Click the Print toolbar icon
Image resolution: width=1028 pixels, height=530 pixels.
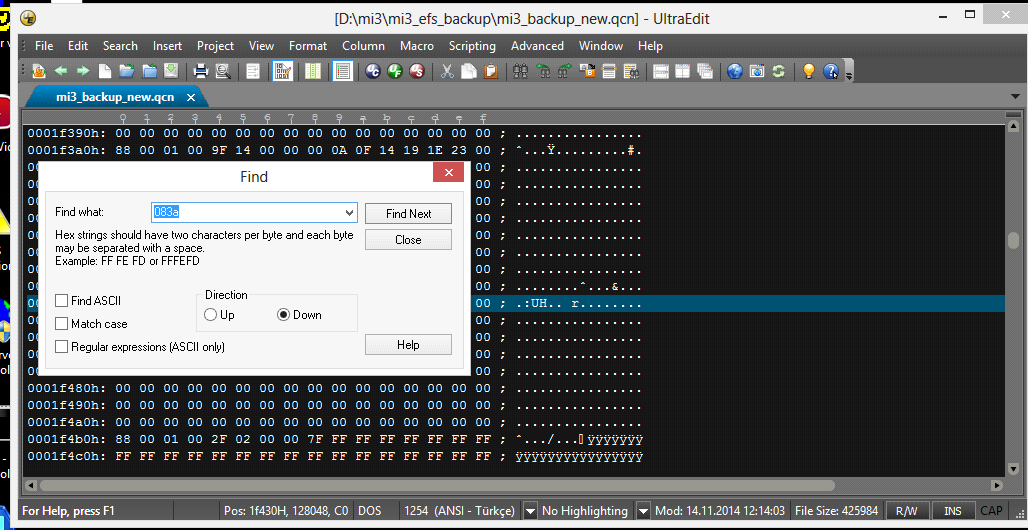pos(200,71)
